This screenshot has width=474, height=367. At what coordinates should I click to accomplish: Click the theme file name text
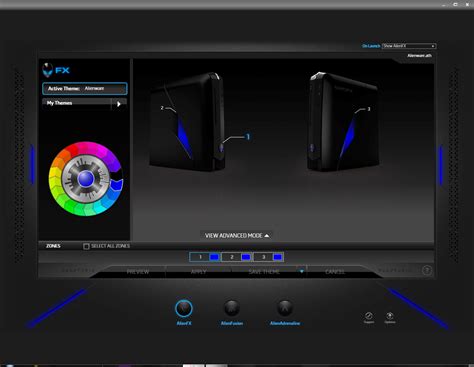[419, 56]
